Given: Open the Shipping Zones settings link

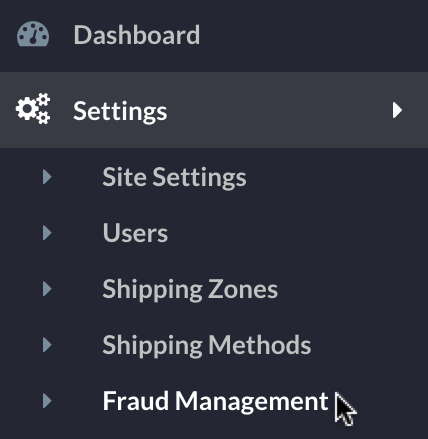Looking at the screenshot, I should click(190, 289).
